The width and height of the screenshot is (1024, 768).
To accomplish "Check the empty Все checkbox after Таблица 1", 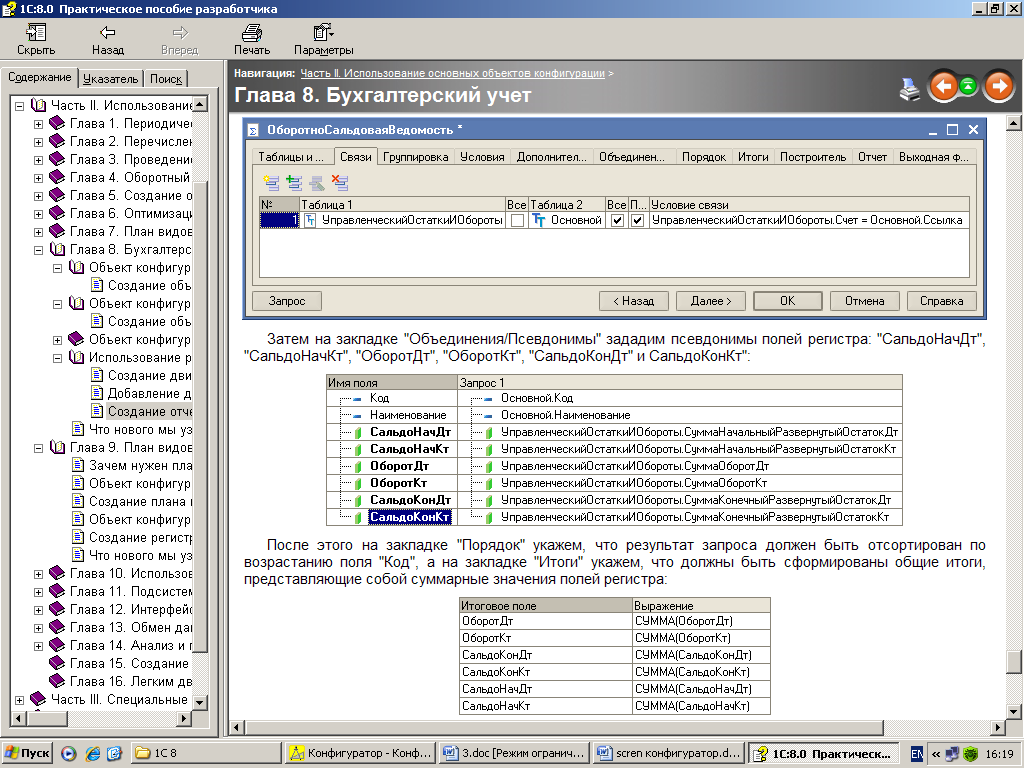I will (x=517, y=221).
